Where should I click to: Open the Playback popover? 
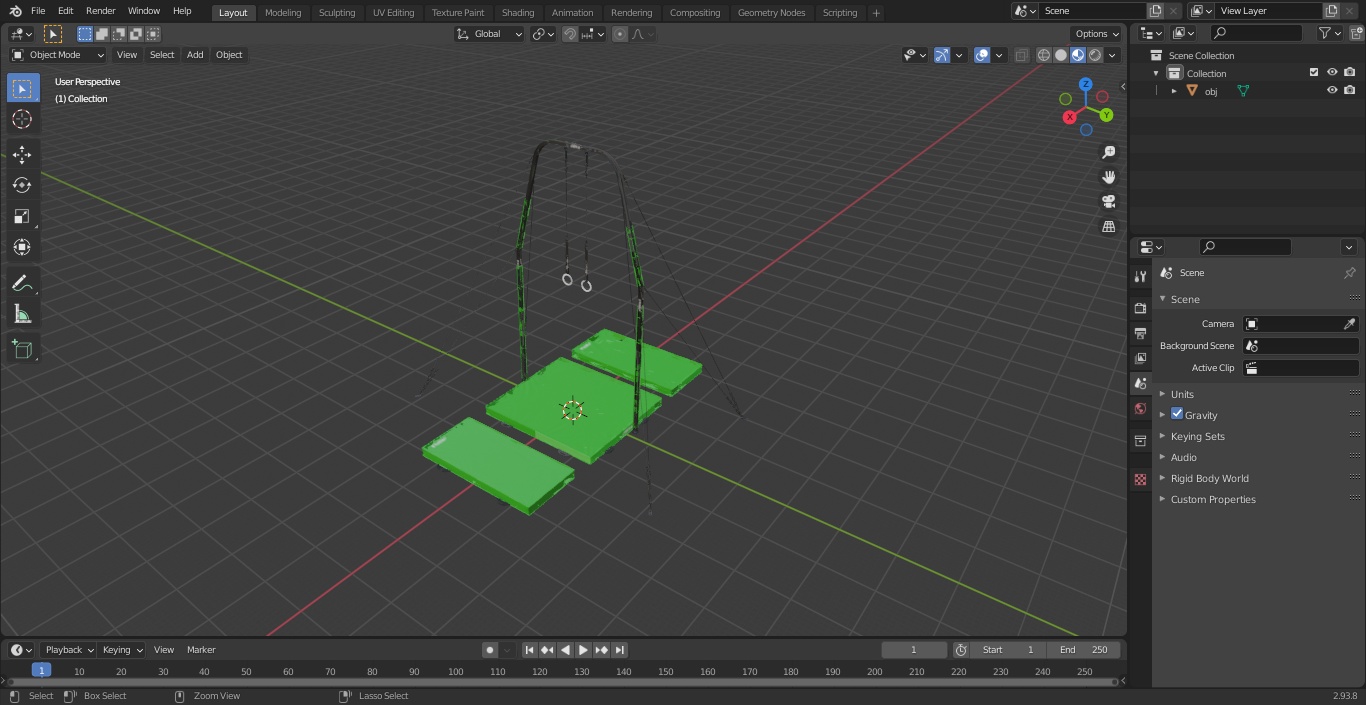(70, 650)
